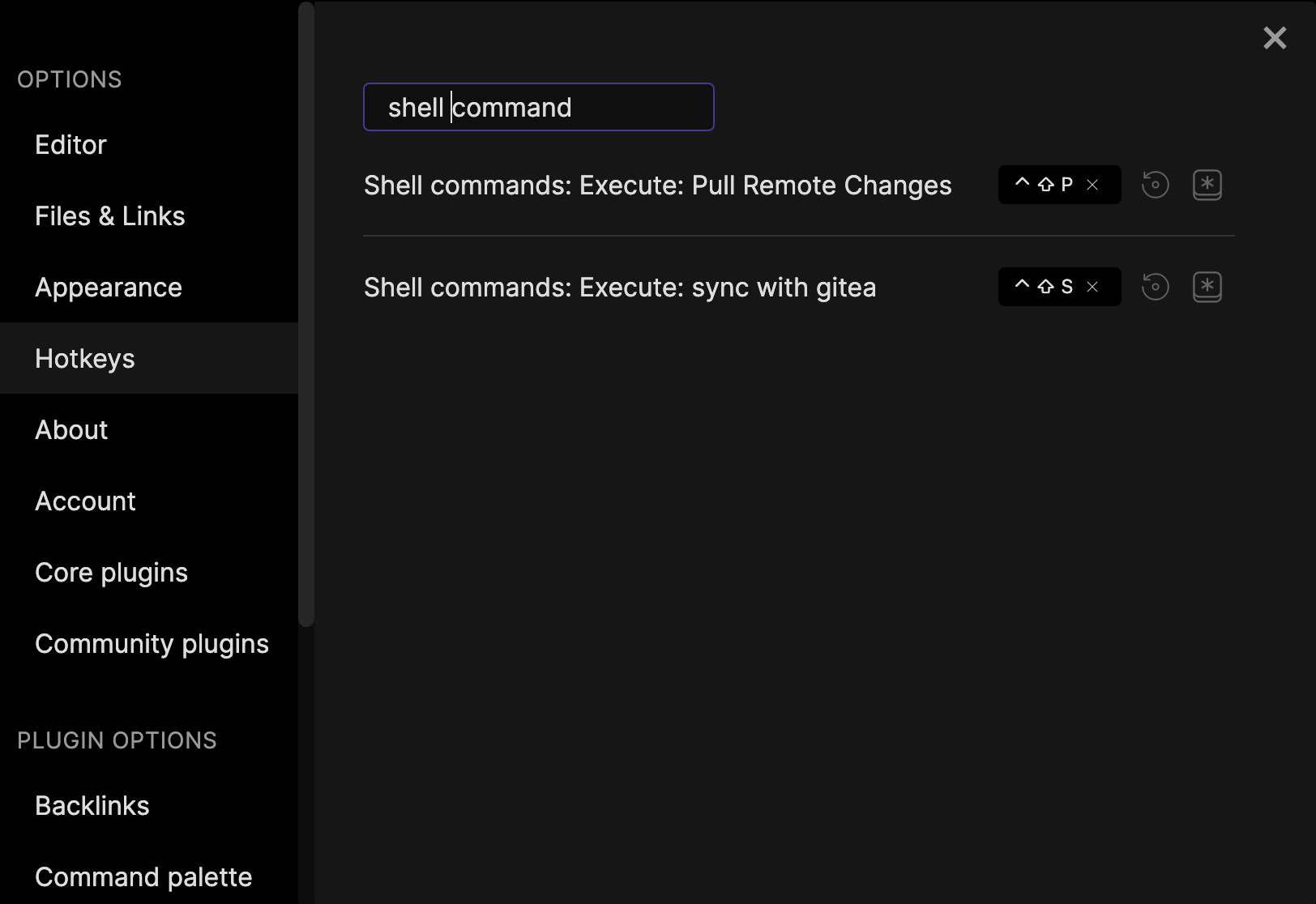The height and width of the screenshot is (904, 1316).
Task: Select the Hotkeys settings tab
Action: (x=149, y=358)
